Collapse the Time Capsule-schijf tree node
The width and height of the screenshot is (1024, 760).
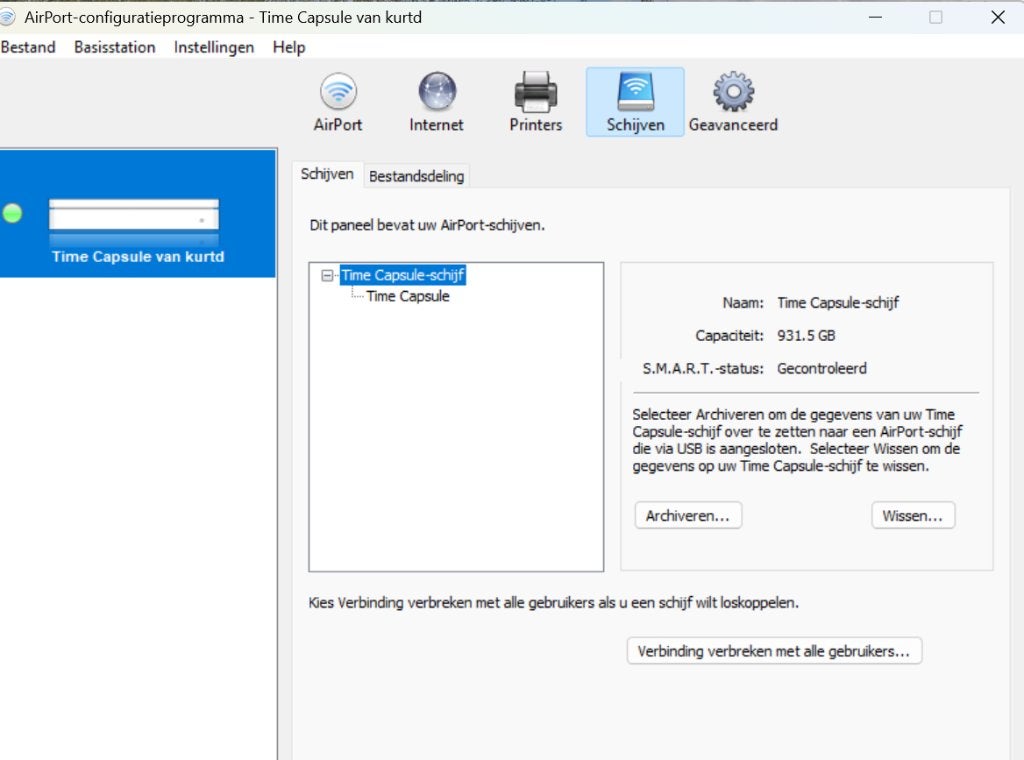[327, 276]
